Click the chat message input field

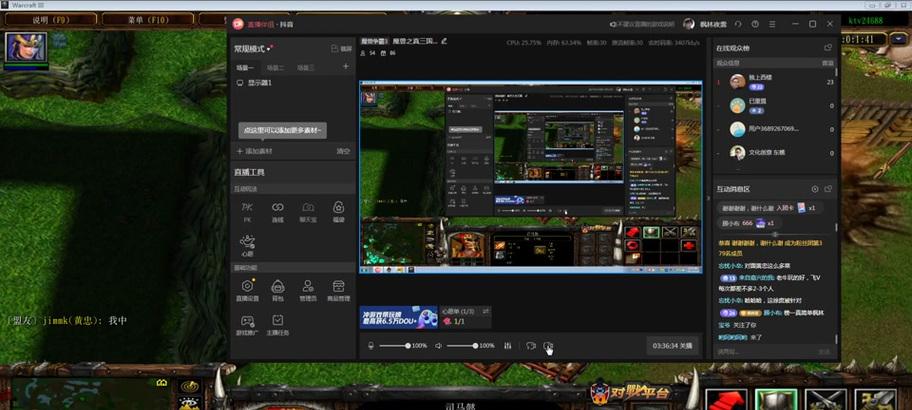point(767,351)
